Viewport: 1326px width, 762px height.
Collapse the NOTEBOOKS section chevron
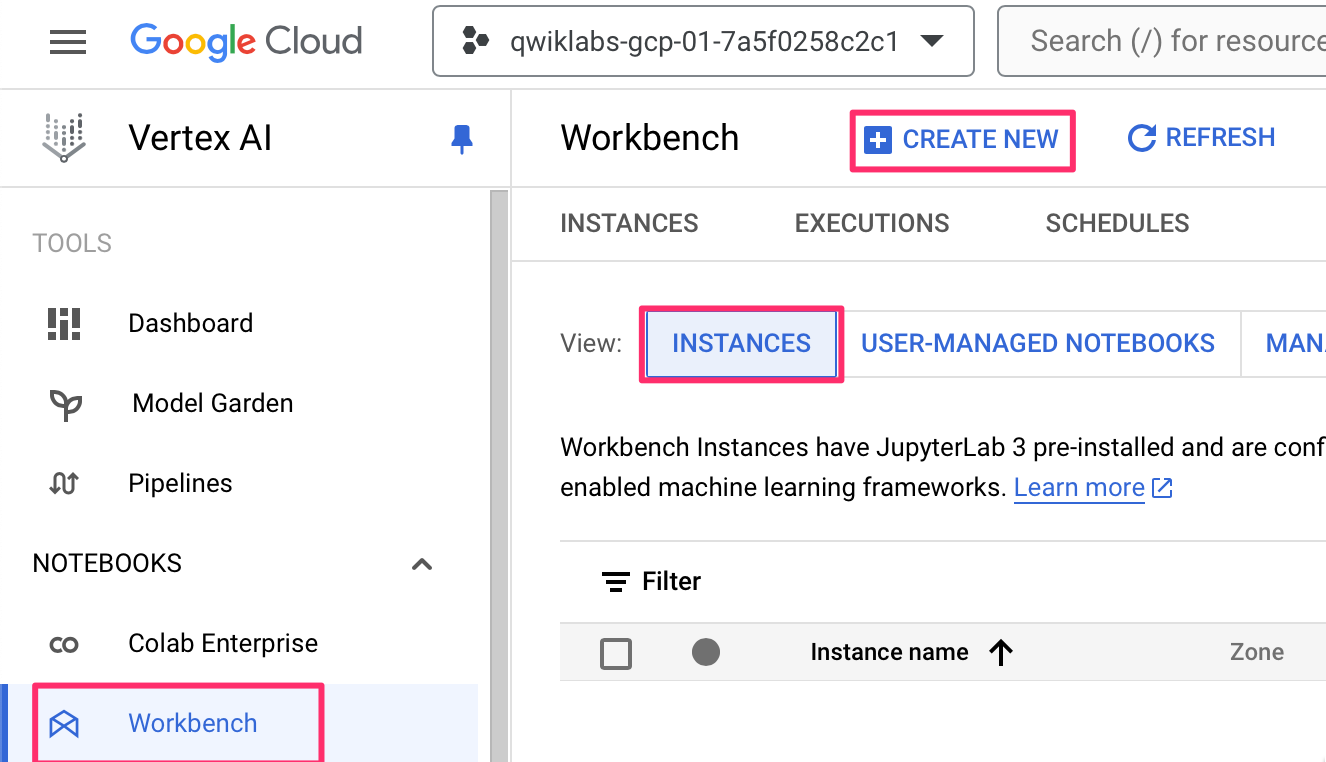click(422, 564)
